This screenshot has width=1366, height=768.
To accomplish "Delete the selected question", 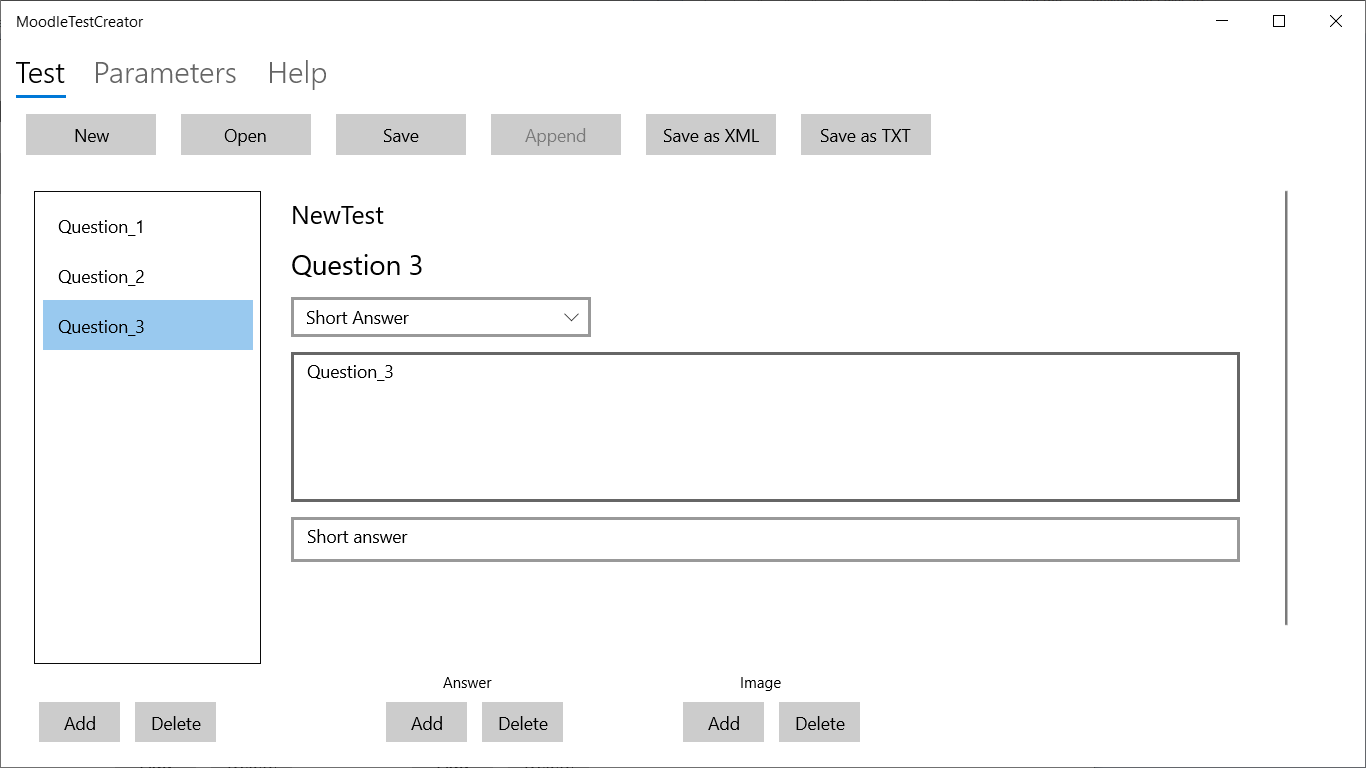I will click(x=176, y=723).
